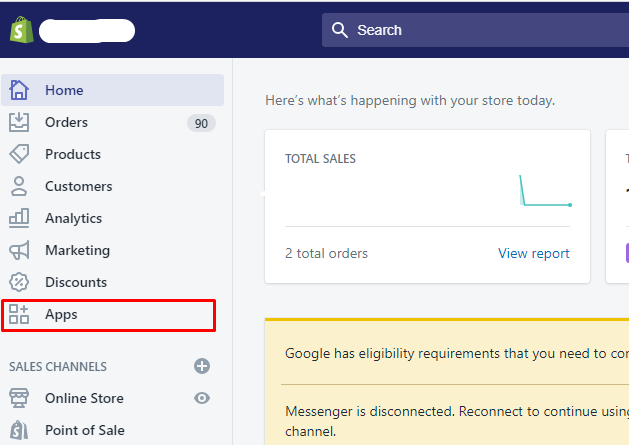629x445 pixels.
Task: Click the Analytics bar chart icon
Action: 19,218
